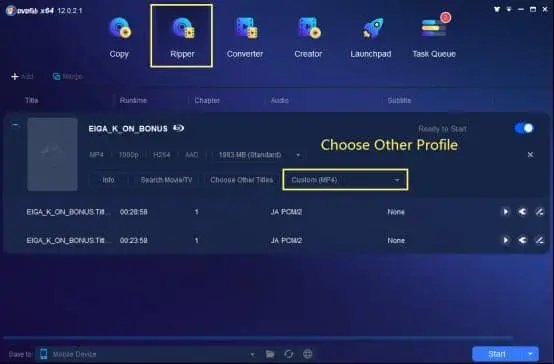Click the Add source button
This screenshot has height=364, width=554.
click(x=22, y=76)
